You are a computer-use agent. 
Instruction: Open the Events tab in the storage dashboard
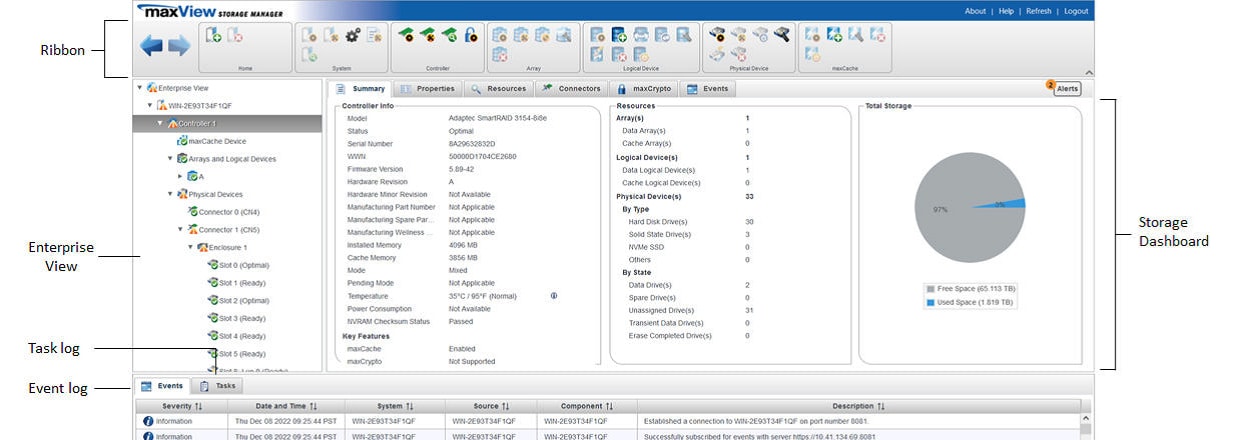[x=708, y=89]
